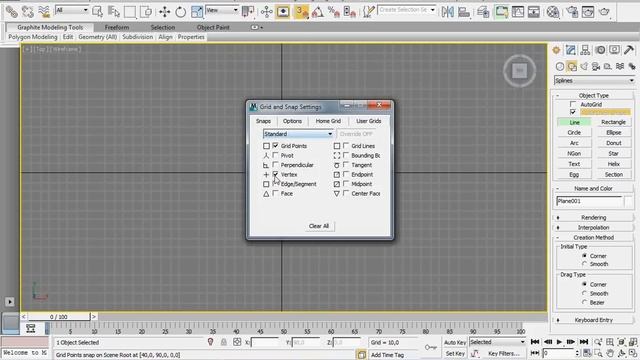640x360 pixels.
Task: Toggle Window/Crossing selection mode
Action: coord(146,12)
